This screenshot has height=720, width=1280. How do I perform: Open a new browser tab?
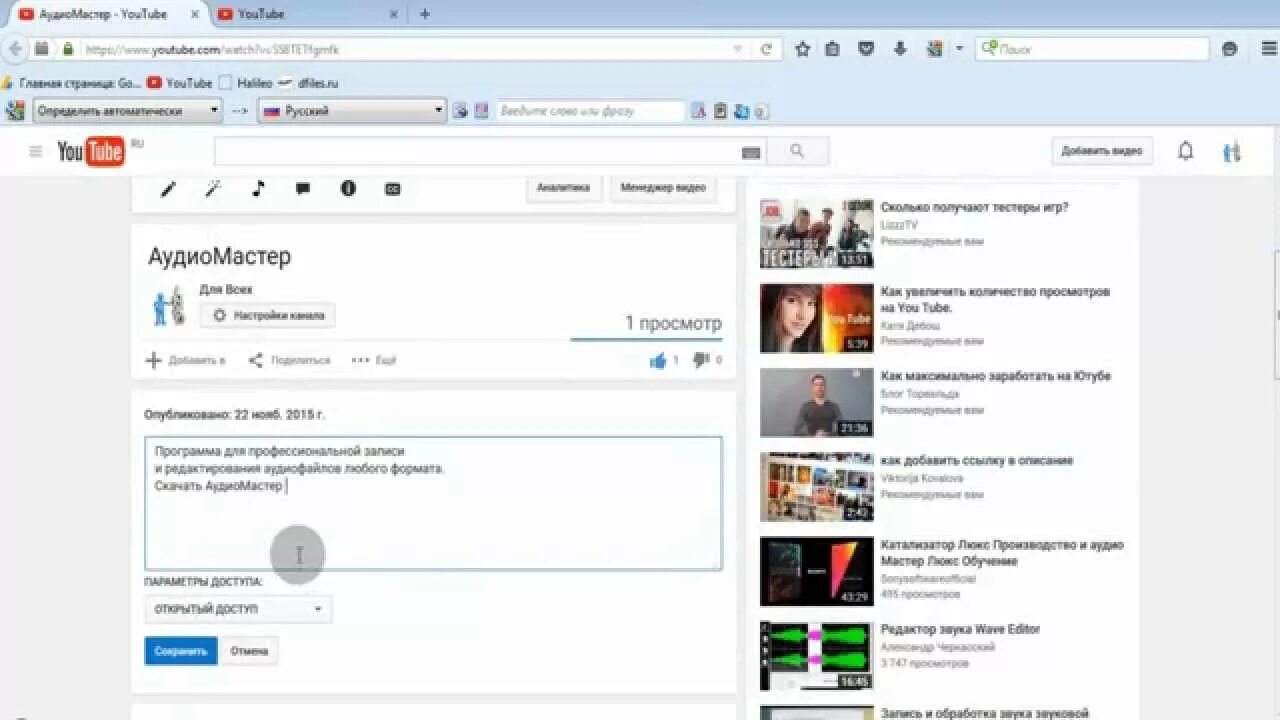tap(425, 14)
